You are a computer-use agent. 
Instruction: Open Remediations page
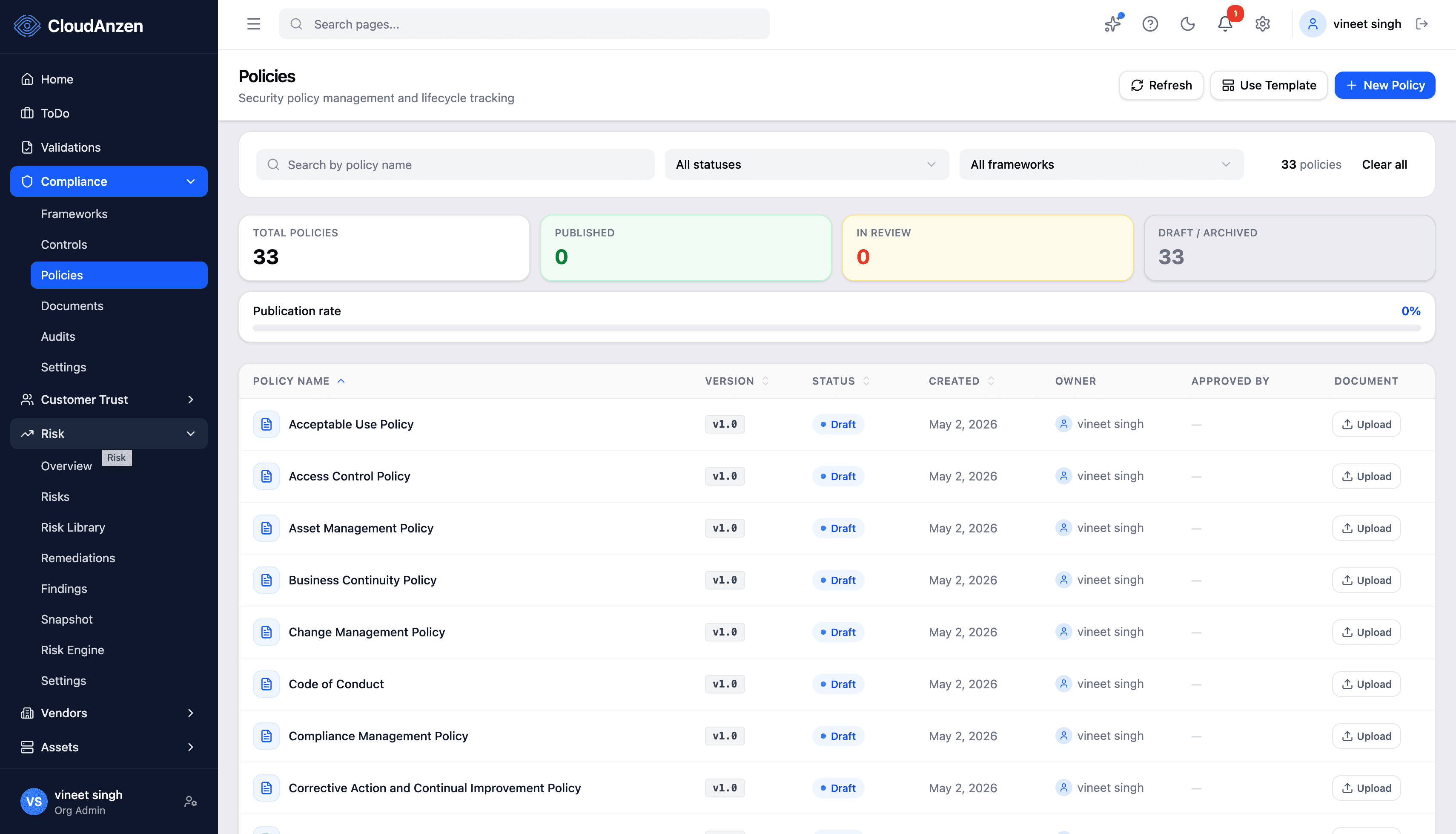point(119,558)
